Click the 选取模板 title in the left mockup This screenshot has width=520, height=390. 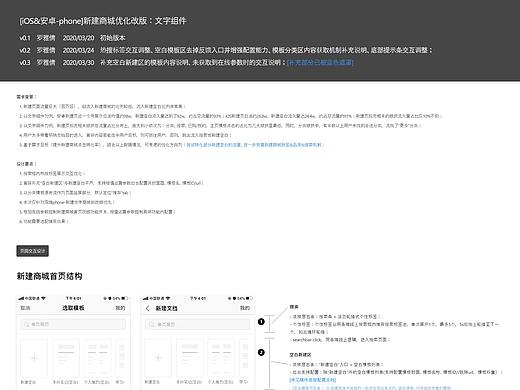pos(73,308)
